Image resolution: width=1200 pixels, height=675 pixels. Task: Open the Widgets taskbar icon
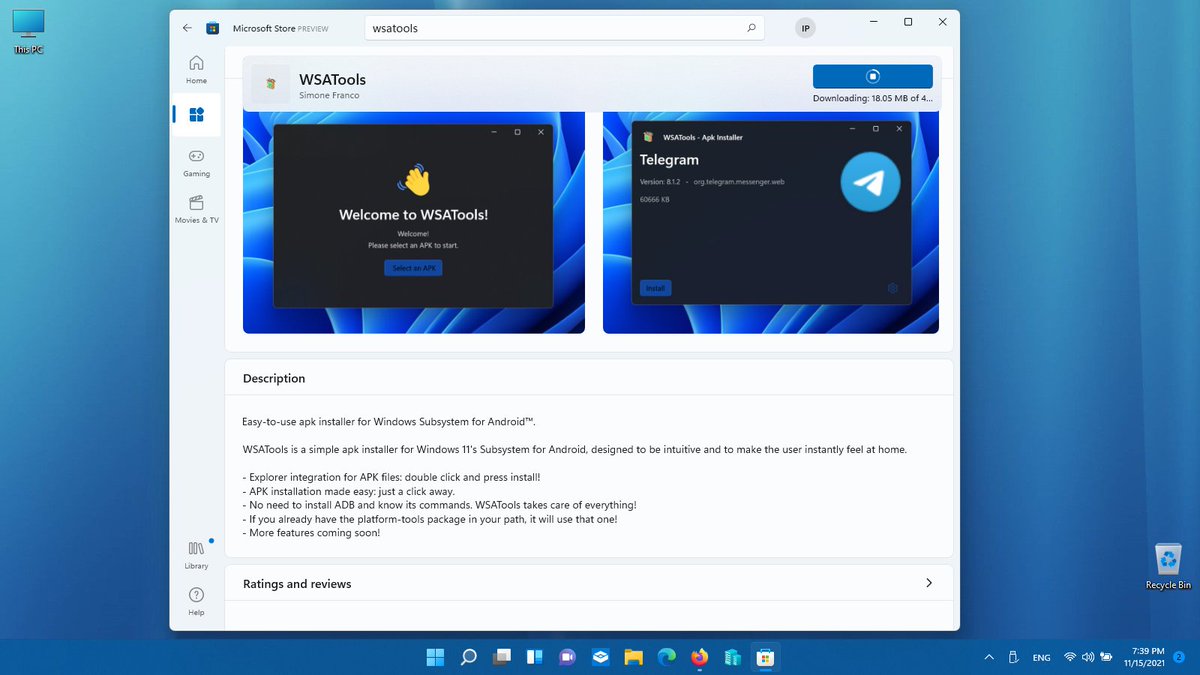tap(534, 657)
